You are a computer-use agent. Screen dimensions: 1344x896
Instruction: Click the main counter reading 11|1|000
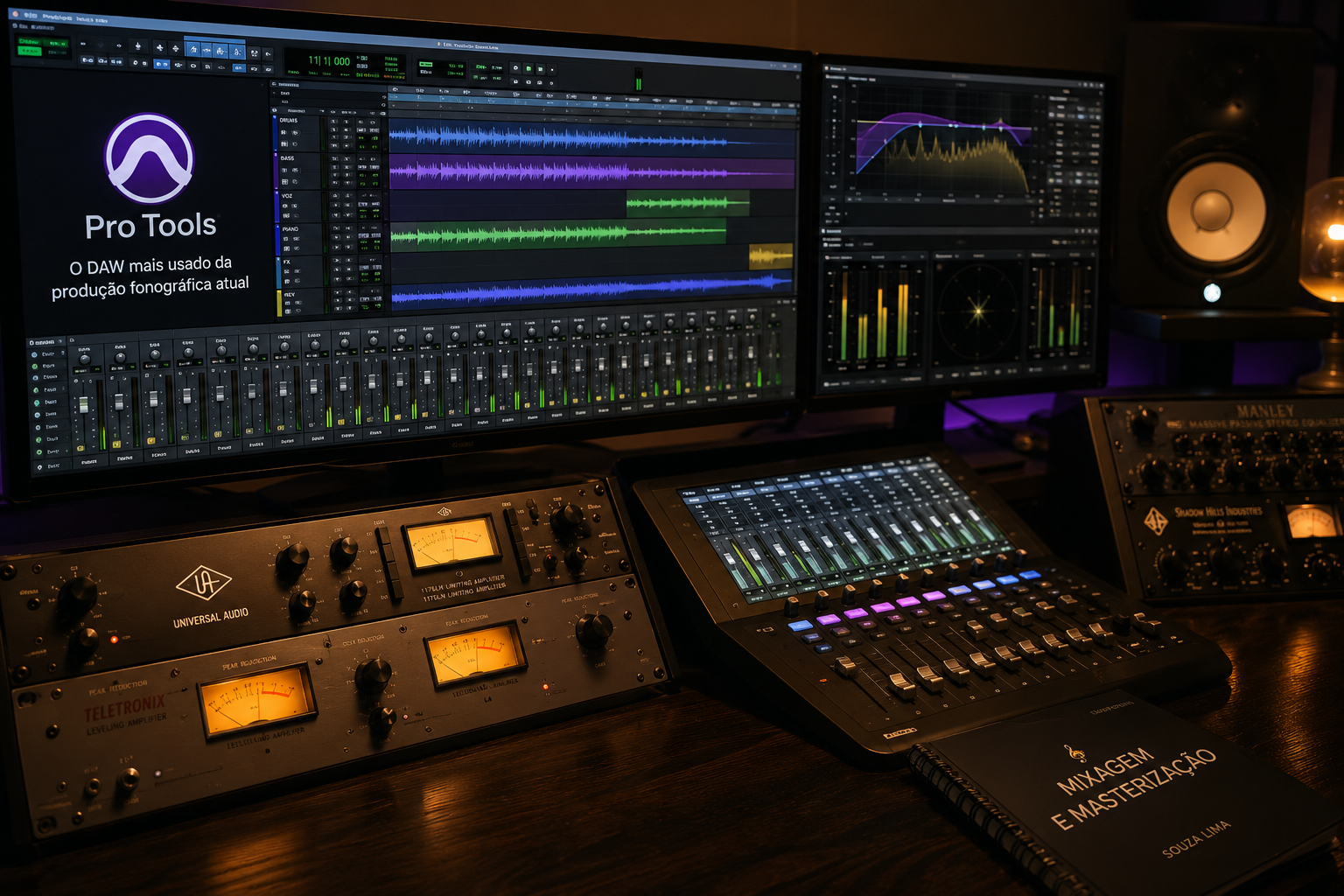coord(329,61)
